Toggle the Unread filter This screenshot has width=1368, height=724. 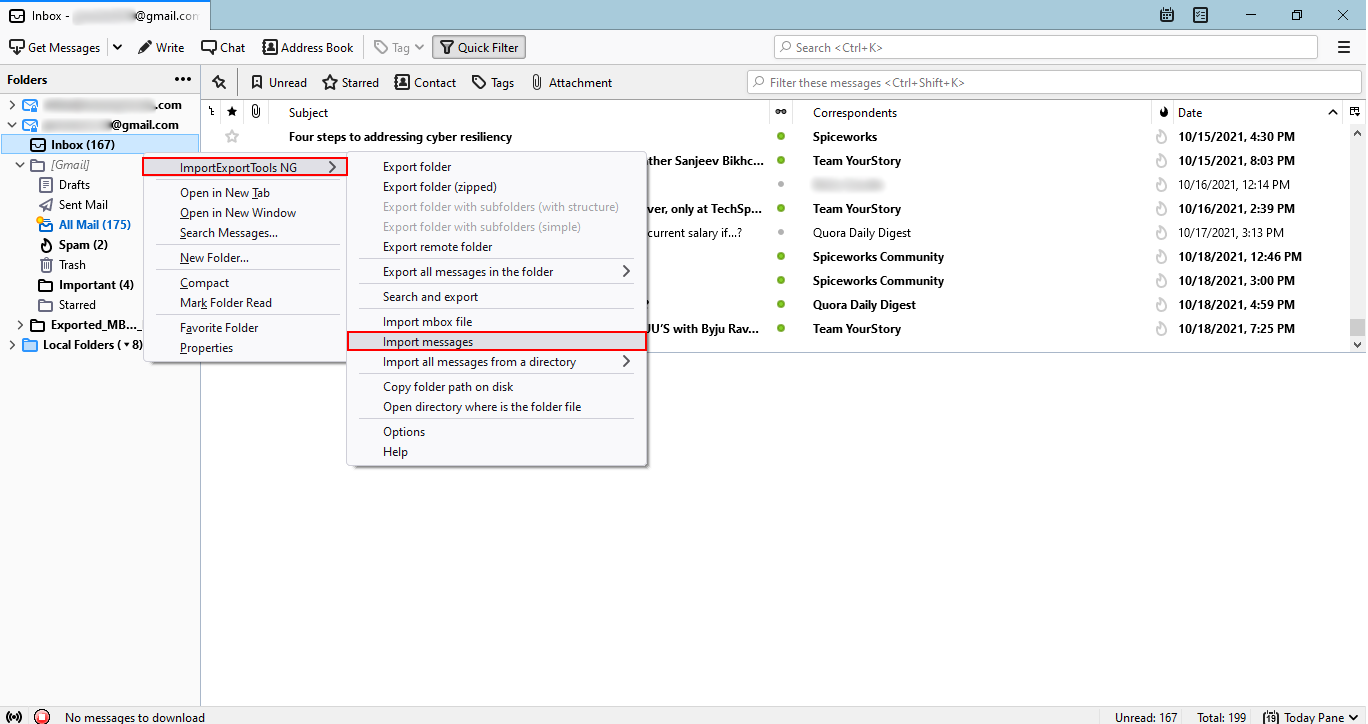[278, 82]
